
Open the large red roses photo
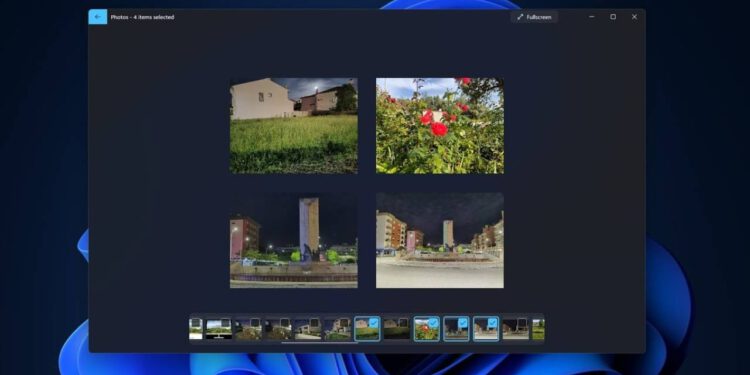(440, 126)
